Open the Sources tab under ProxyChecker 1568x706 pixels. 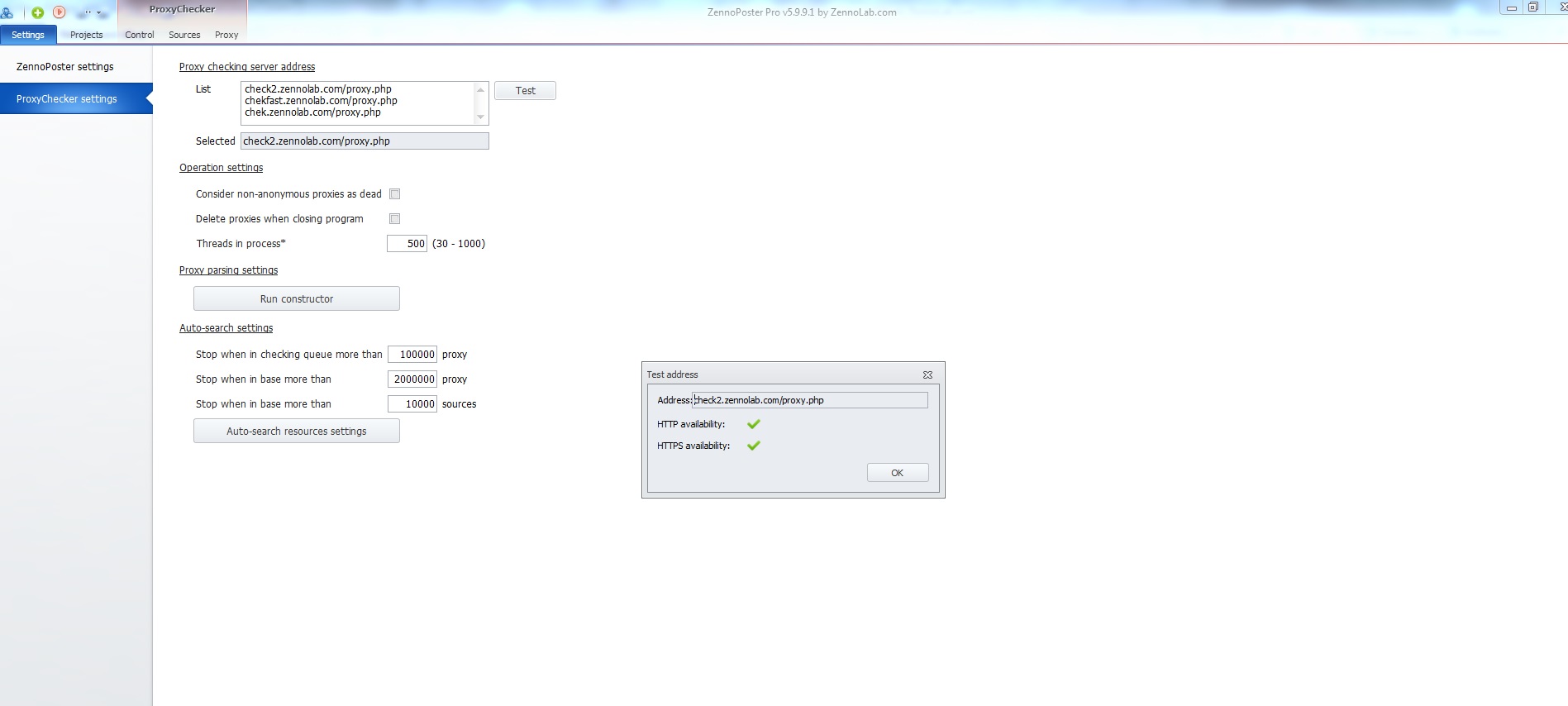184,35
